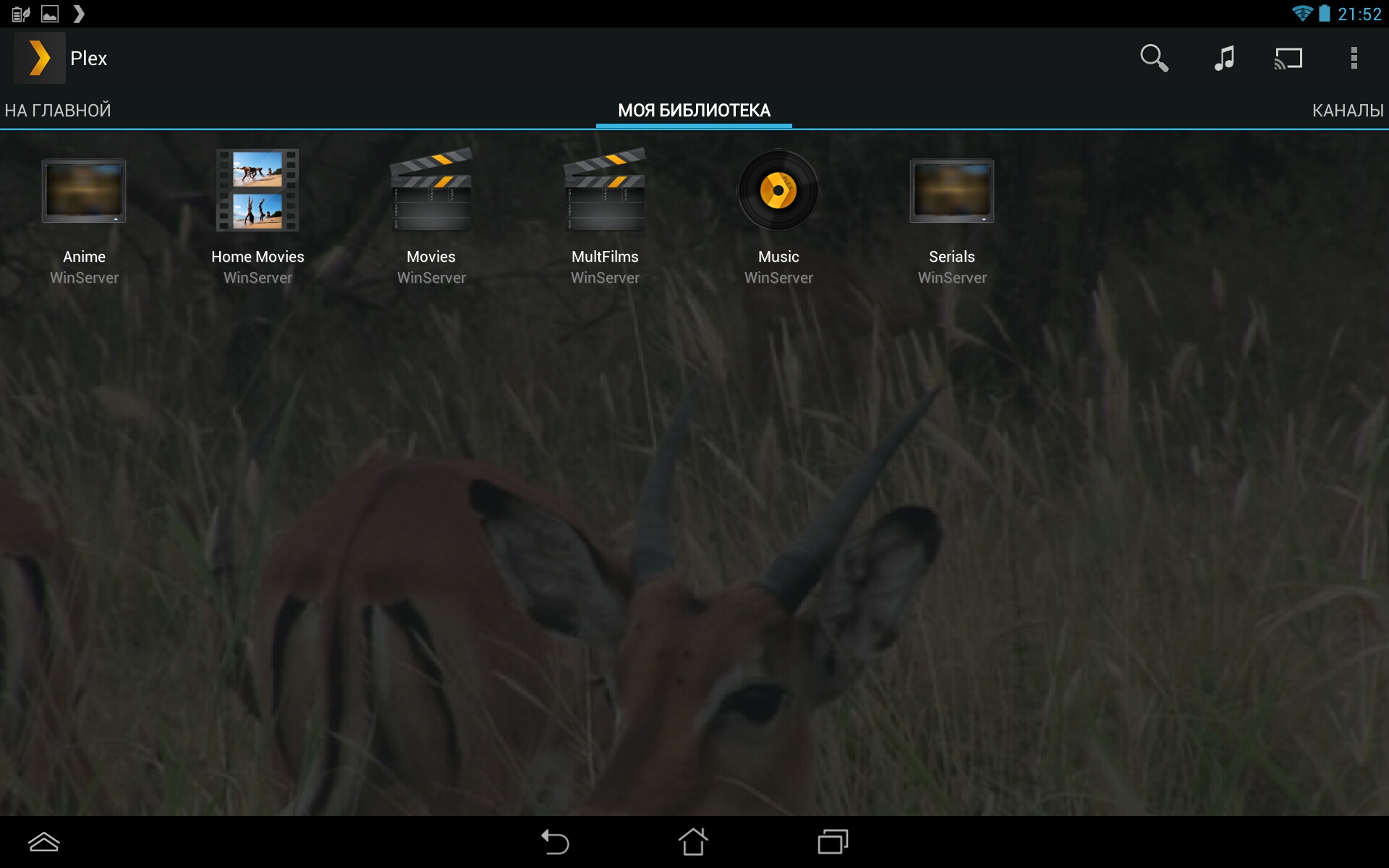Open the three-dot overflow menu
The image size is (1389, 868).
tap(1354, 58)
